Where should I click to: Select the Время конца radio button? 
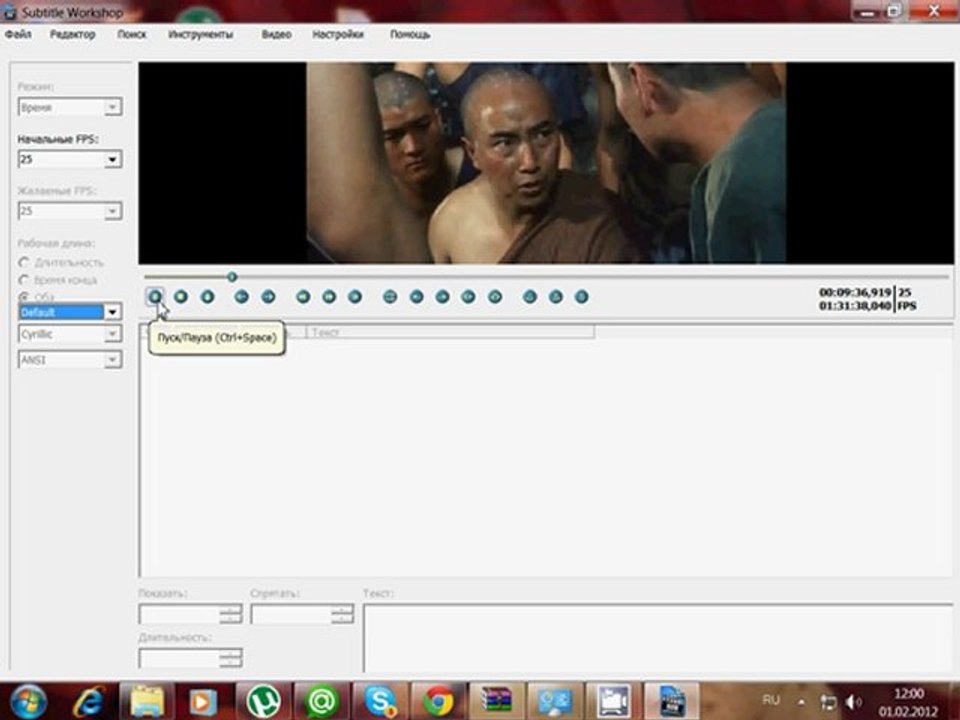(24, 280)
